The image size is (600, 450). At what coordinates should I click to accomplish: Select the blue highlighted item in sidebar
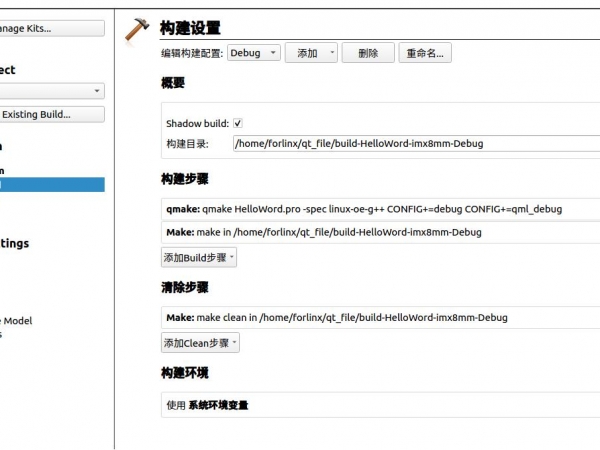50,185
